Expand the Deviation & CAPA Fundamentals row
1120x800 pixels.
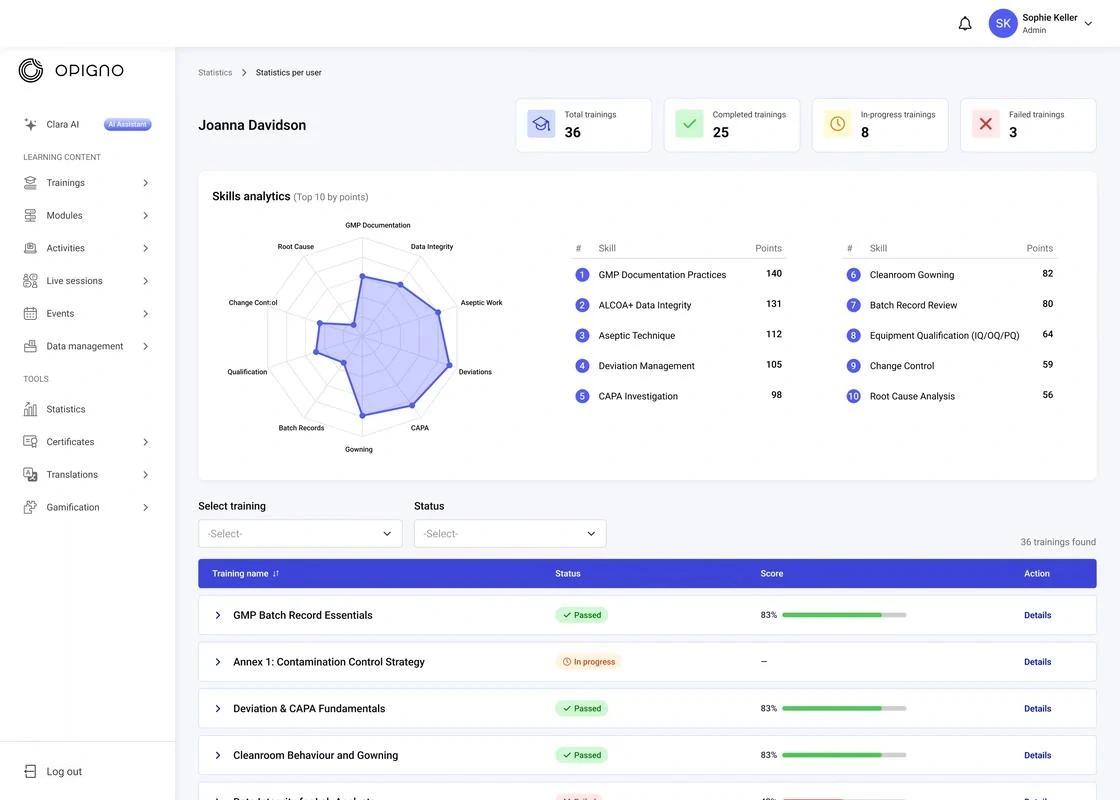point(218,709)
